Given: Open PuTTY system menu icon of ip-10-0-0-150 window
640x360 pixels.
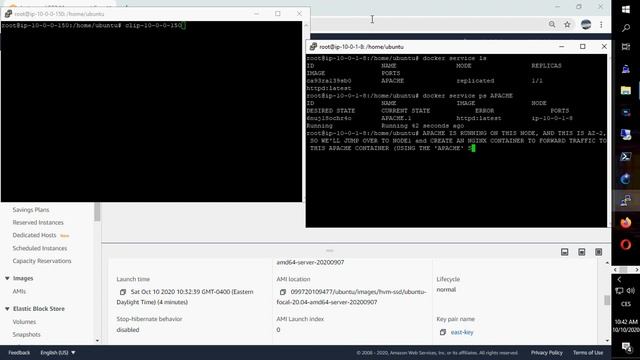Looking at the screenshot, I should coord(8,14).
